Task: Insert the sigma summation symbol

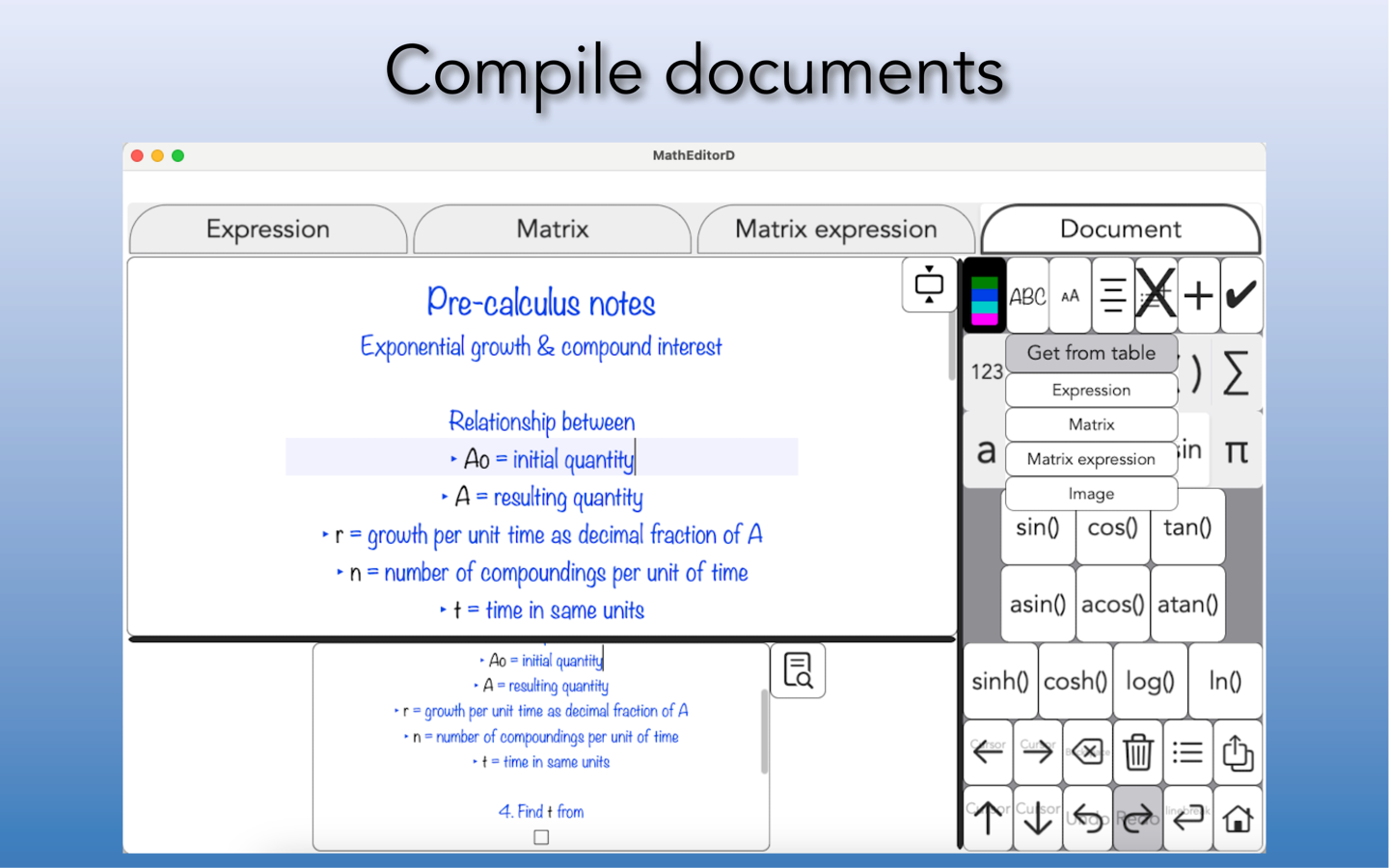Action: (1236, 373)
